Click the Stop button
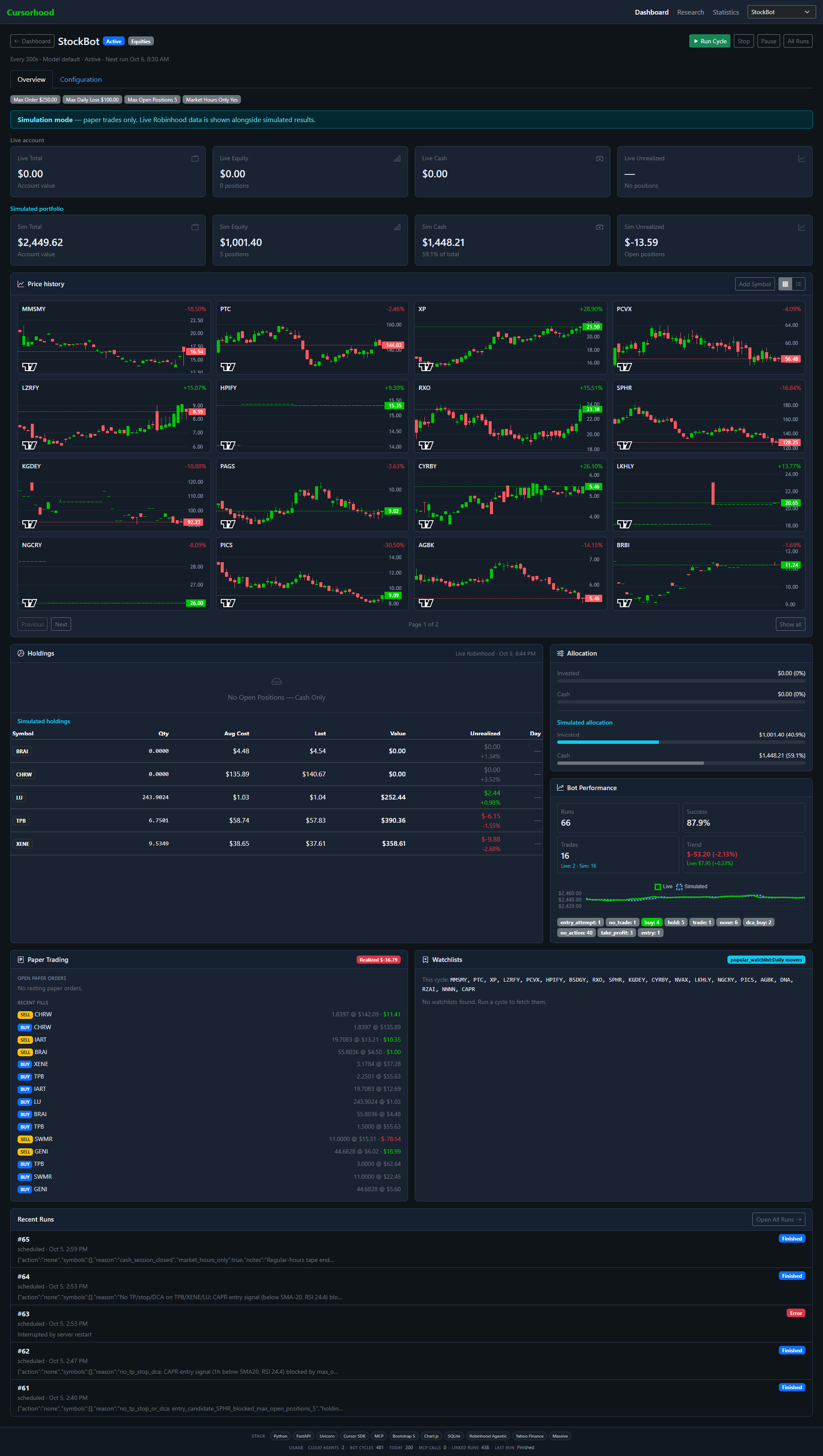The image size is (823, 1456). (743, 41)
